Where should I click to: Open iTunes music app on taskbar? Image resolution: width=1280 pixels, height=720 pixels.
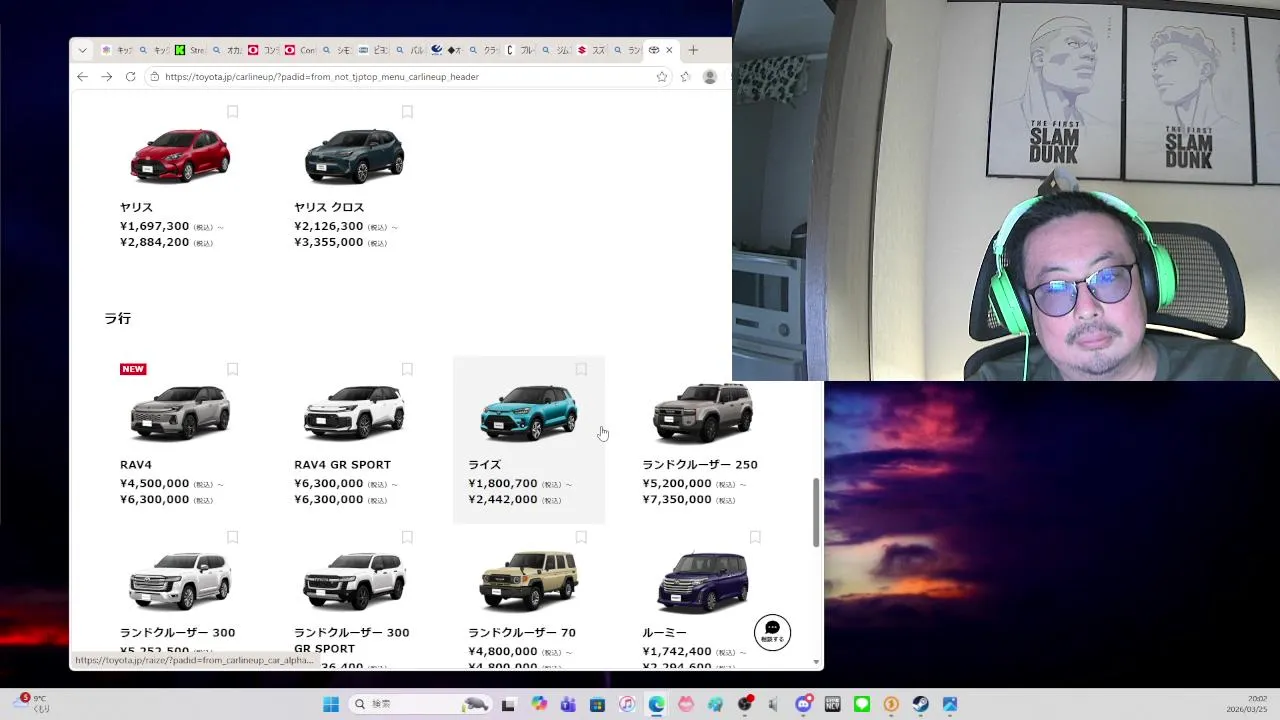coord(627,704)
